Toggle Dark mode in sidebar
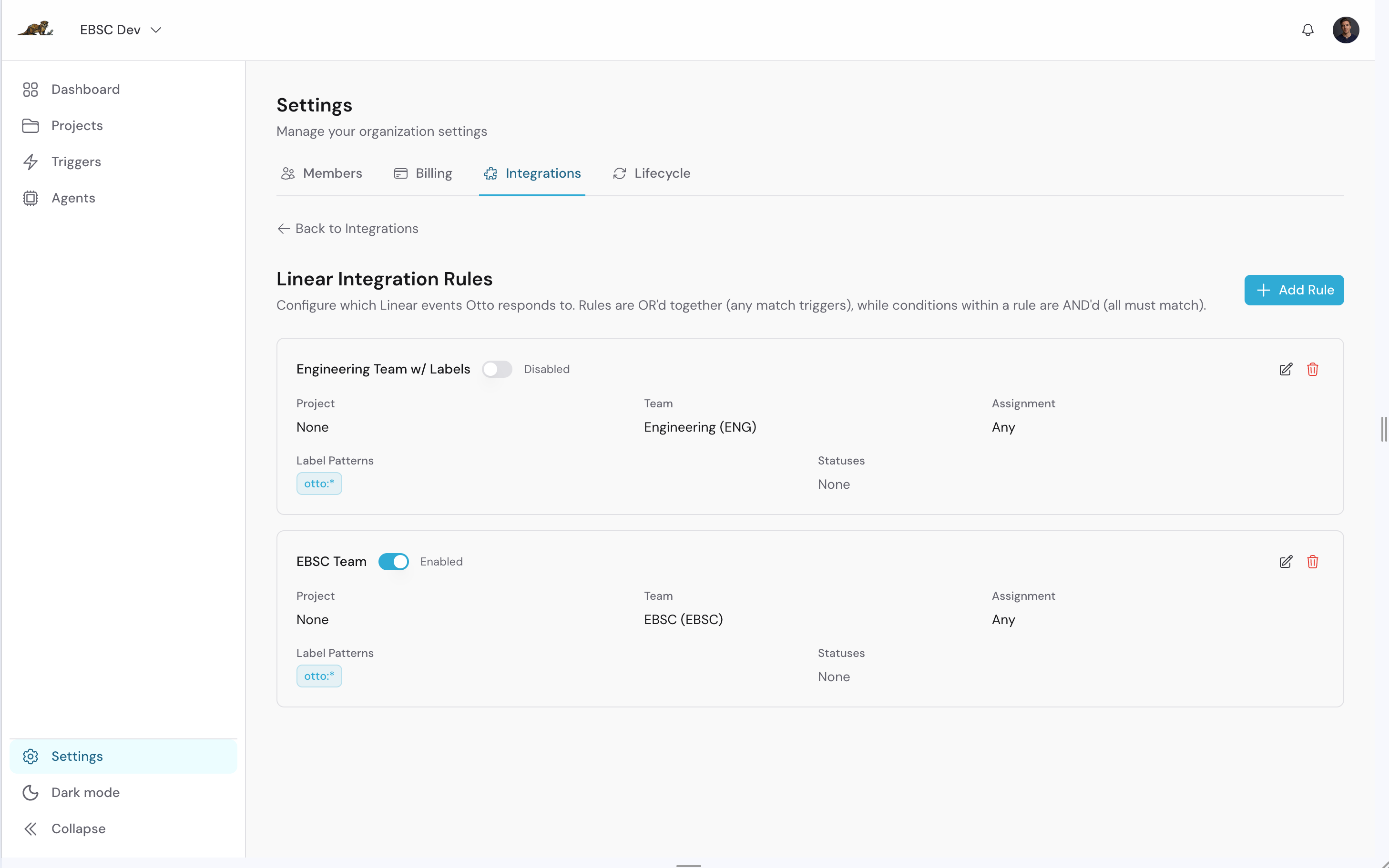 [85, 792]
